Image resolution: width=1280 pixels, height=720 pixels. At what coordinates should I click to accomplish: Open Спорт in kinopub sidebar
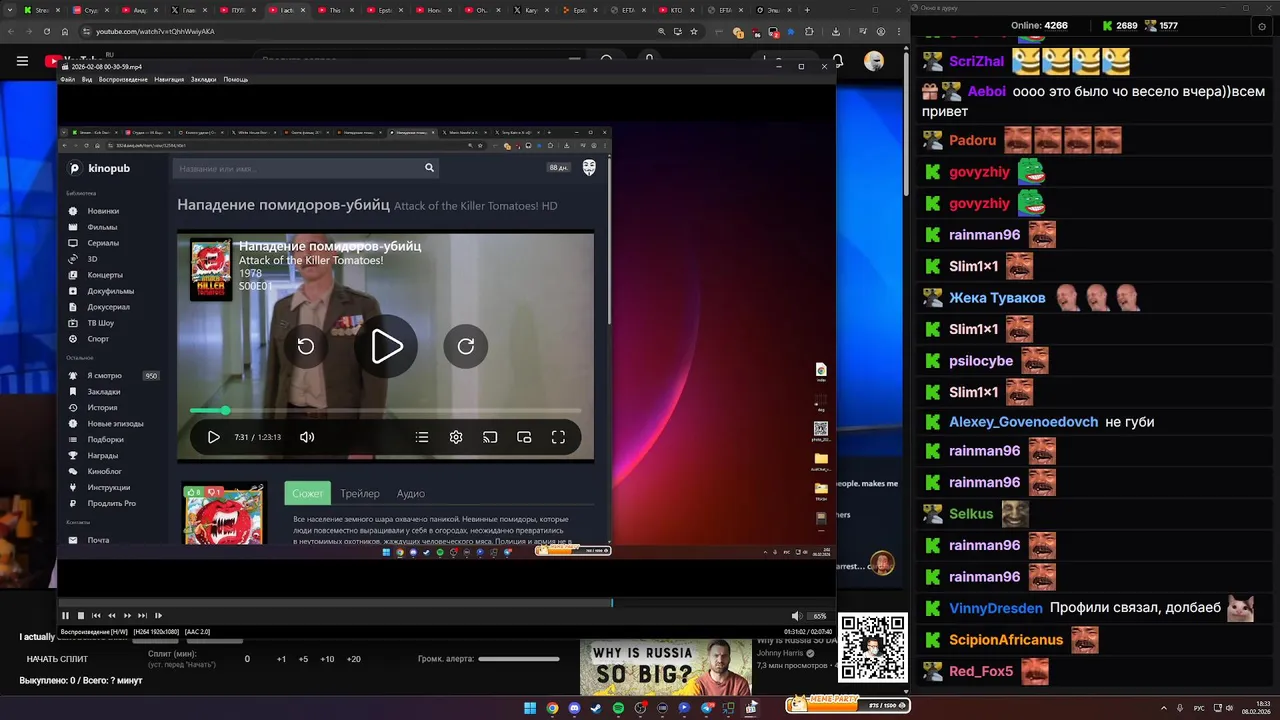coord(98,339)
